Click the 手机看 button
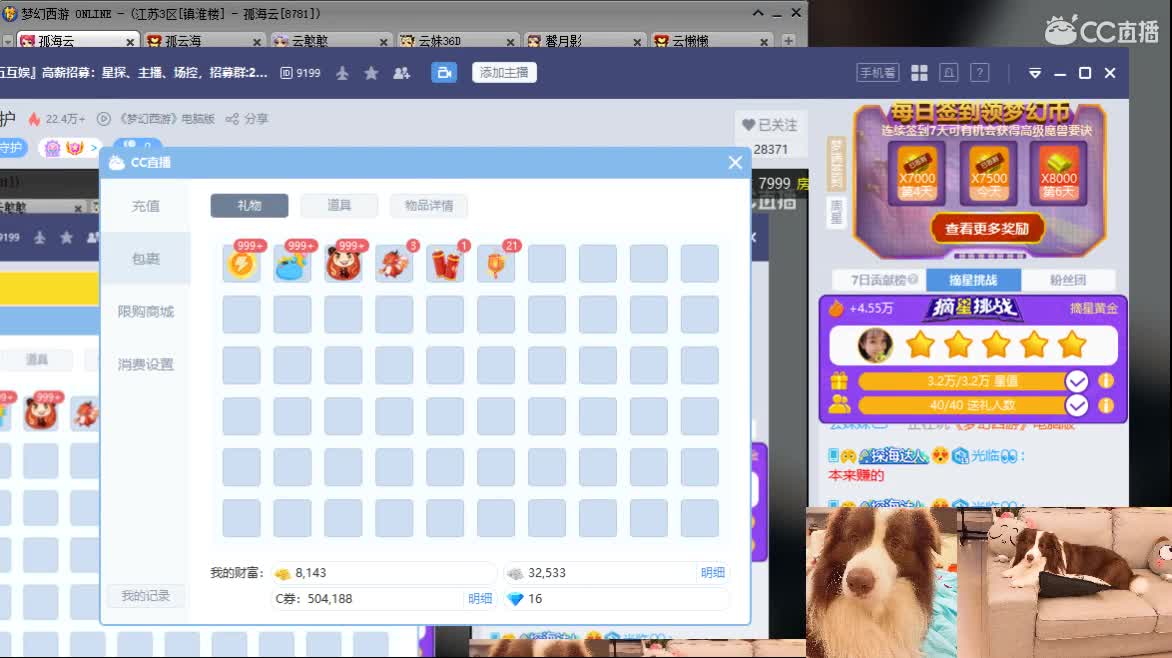This screenshot has height=658, width=1172. click(878, 73)
